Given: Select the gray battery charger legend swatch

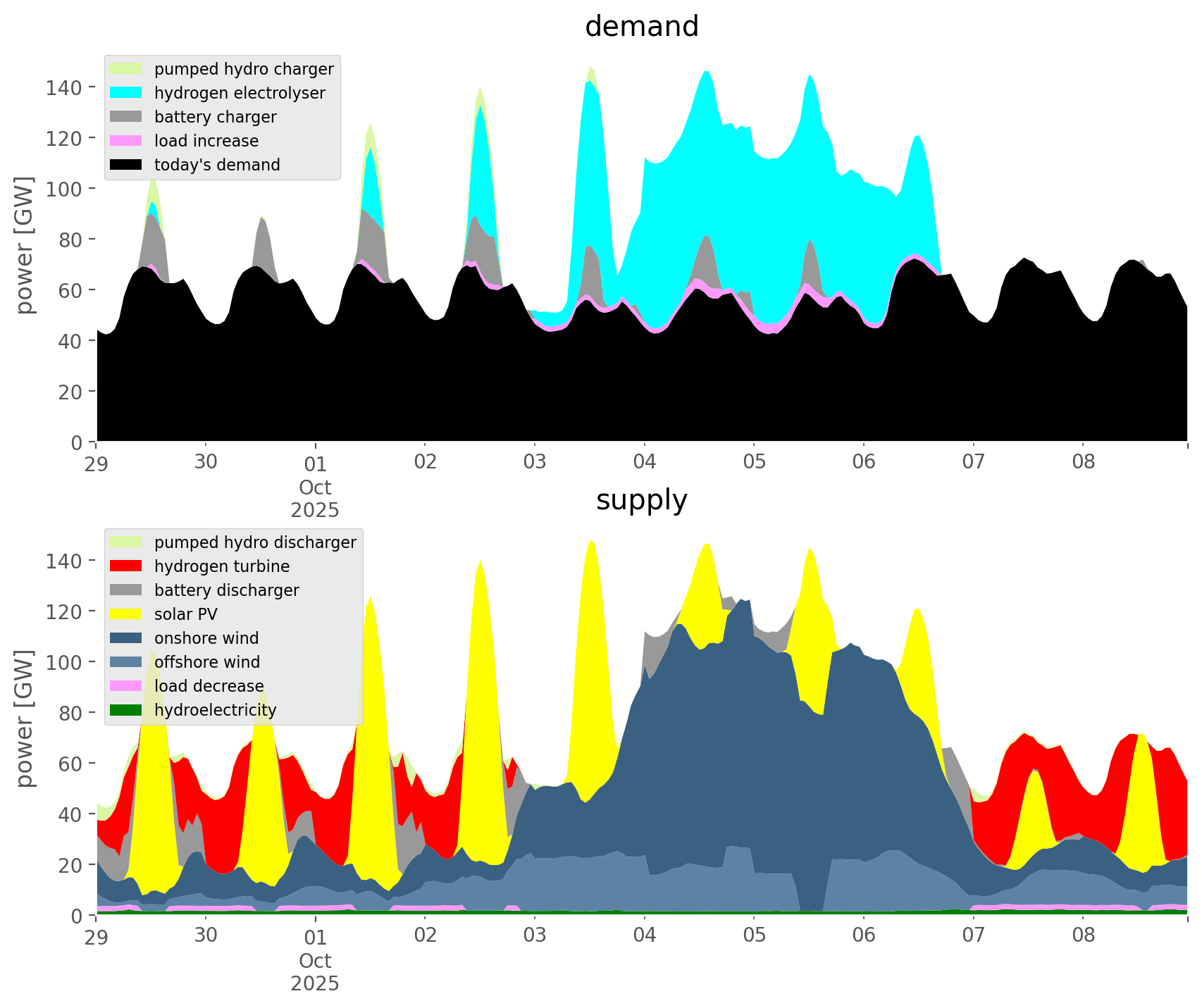Looking at the screenshot, I should (127, 117).
